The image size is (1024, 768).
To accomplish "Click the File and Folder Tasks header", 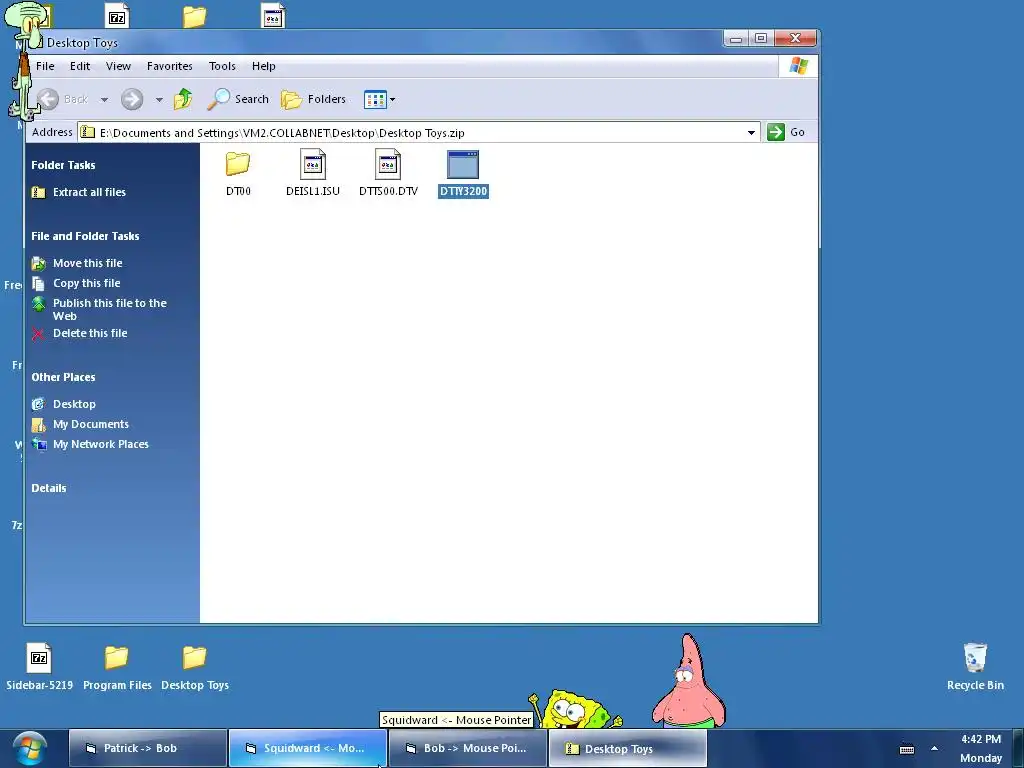I will [85, 236].
